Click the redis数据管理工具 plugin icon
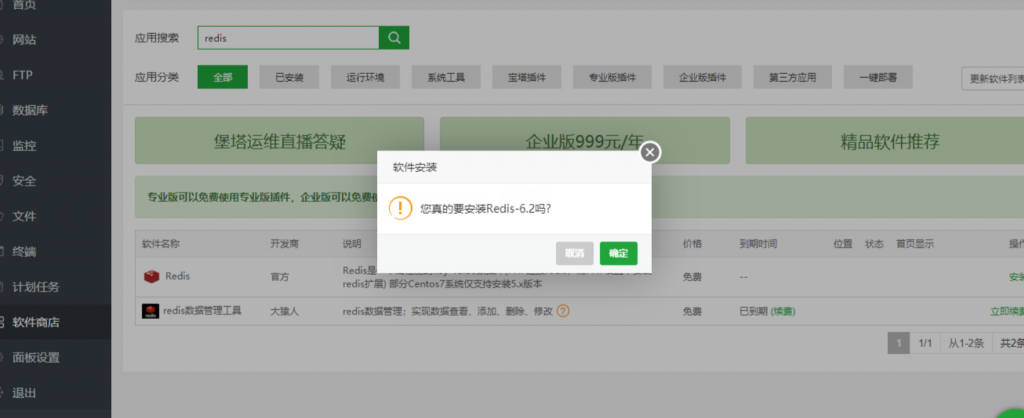 click(151, 311)
